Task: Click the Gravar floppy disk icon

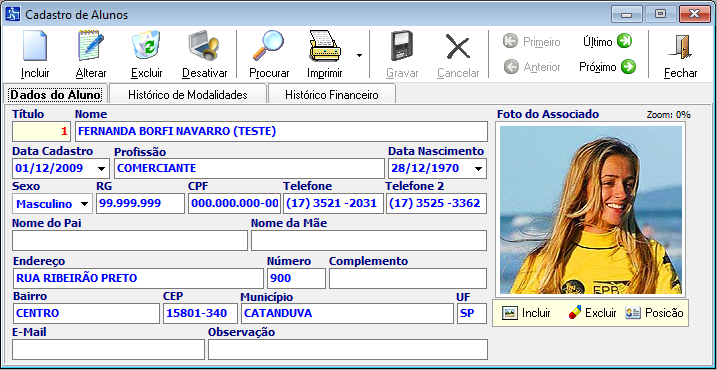Action: pyautogui.click(x=402, y=46)
